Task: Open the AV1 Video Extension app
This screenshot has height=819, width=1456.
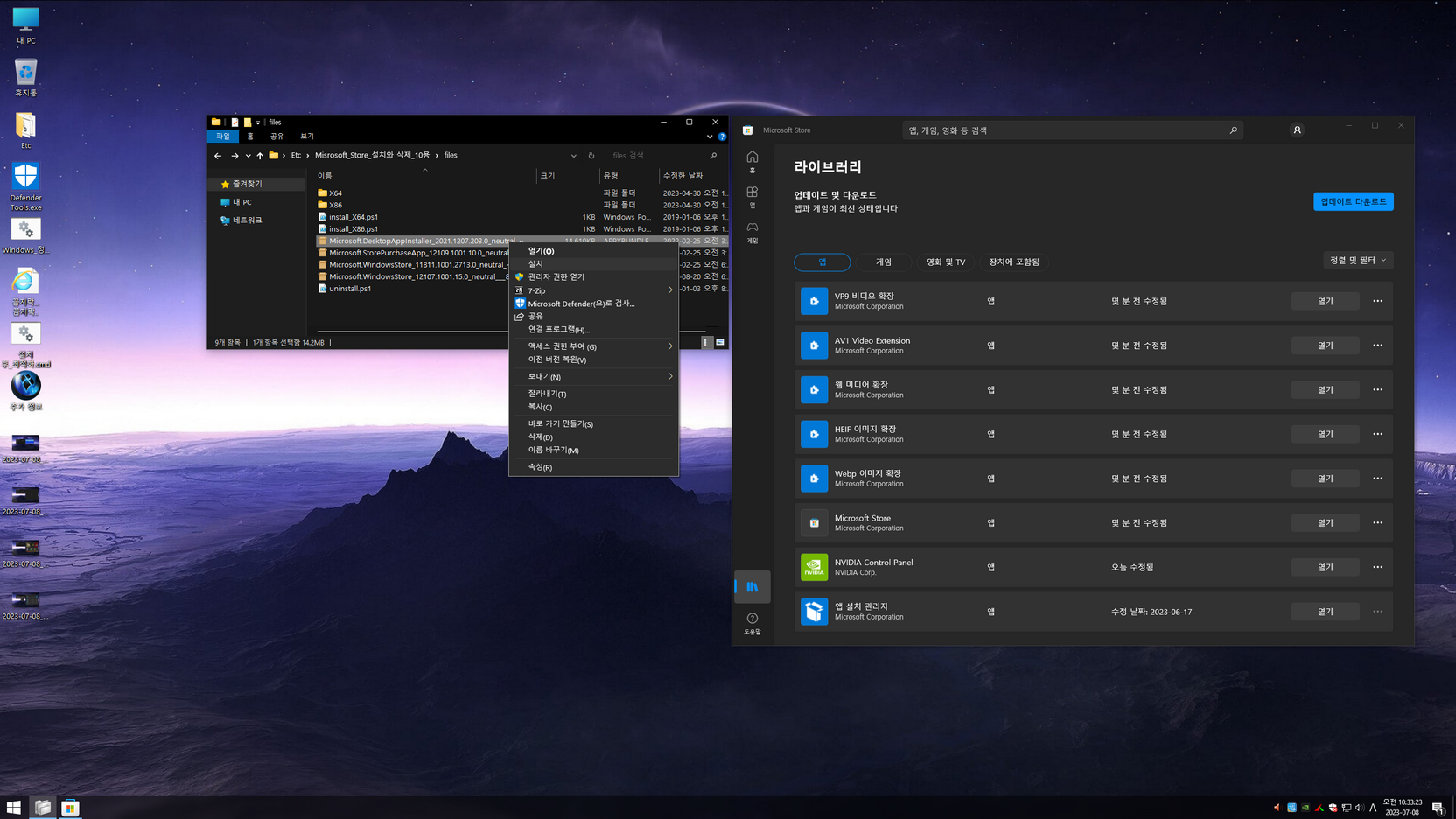Action: 1325,346
